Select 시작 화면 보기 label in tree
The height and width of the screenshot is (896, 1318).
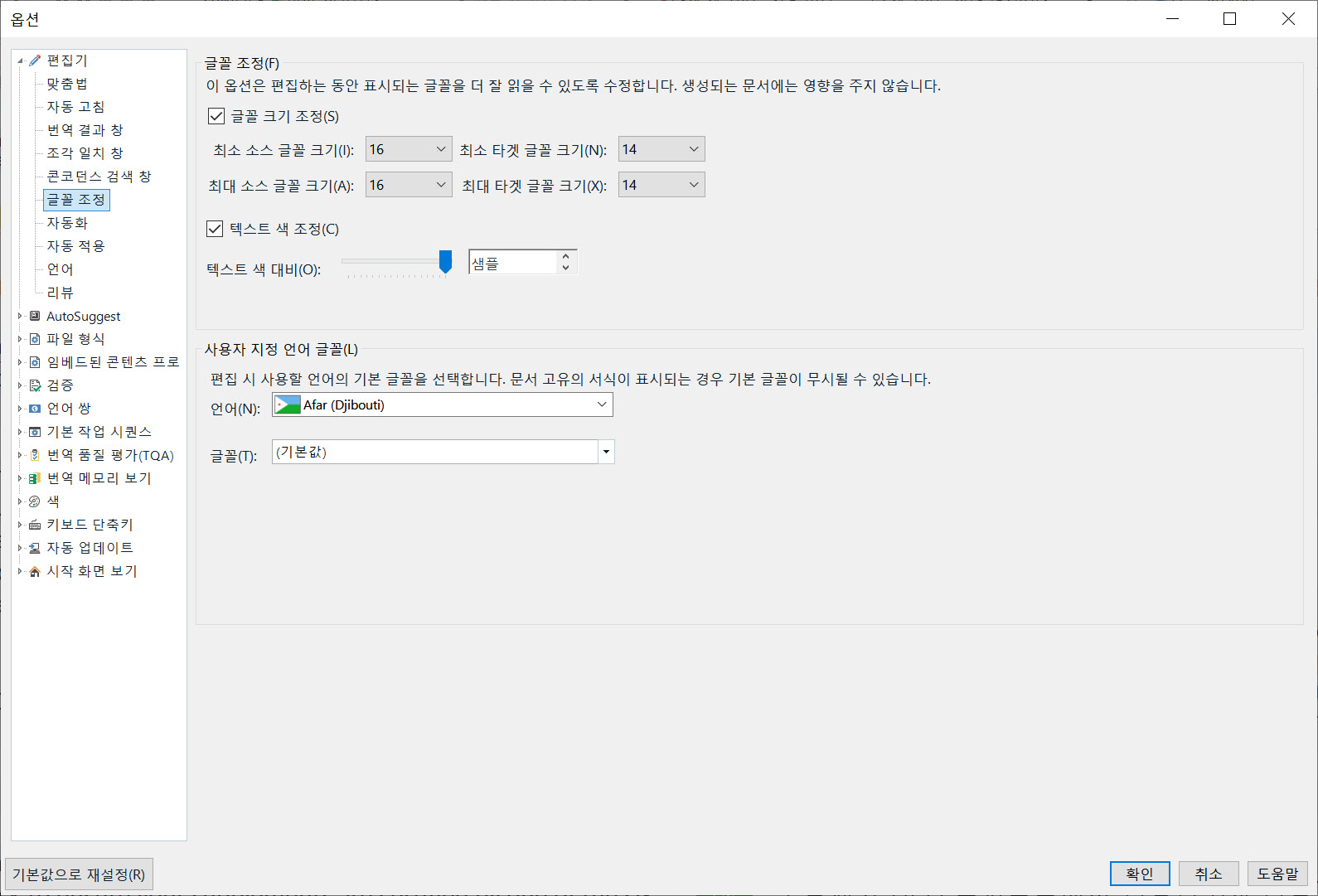point(91,571)
